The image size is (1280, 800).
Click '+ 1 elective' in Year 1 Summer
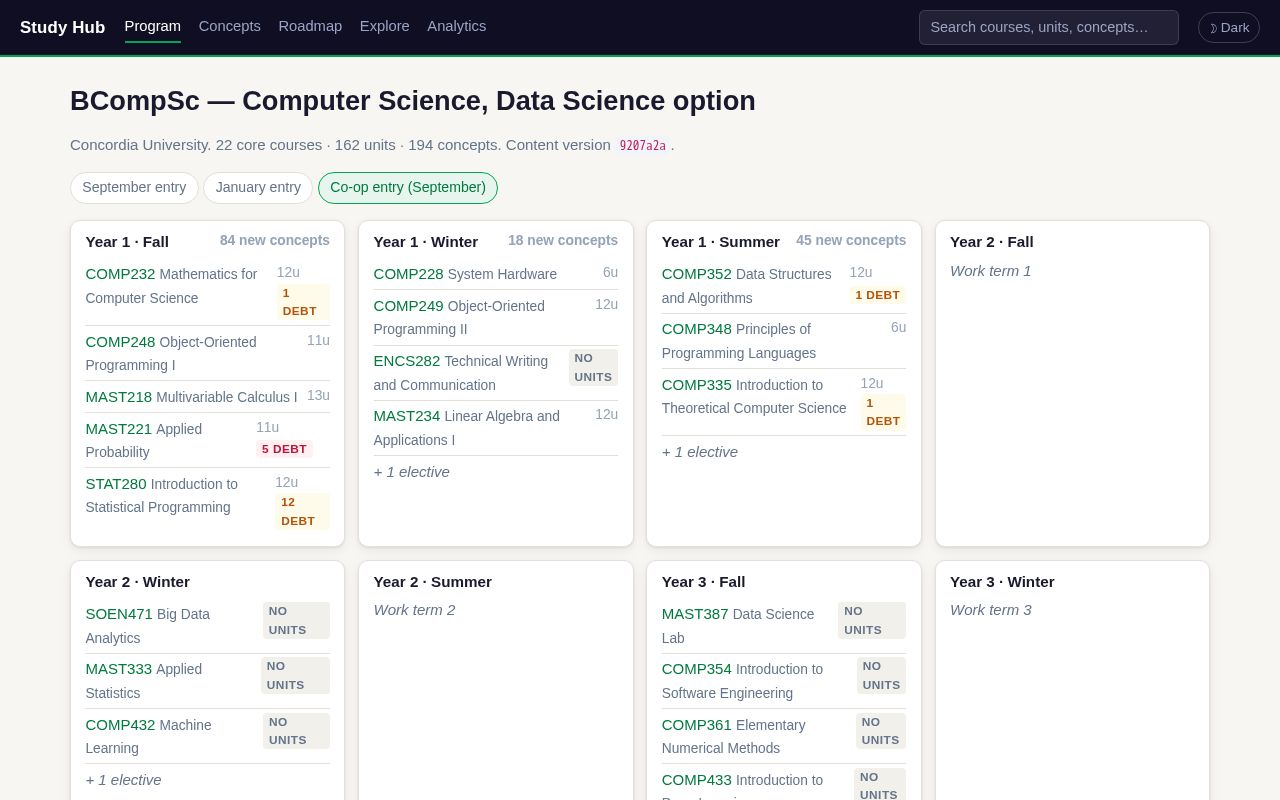[x=700, y=452]
